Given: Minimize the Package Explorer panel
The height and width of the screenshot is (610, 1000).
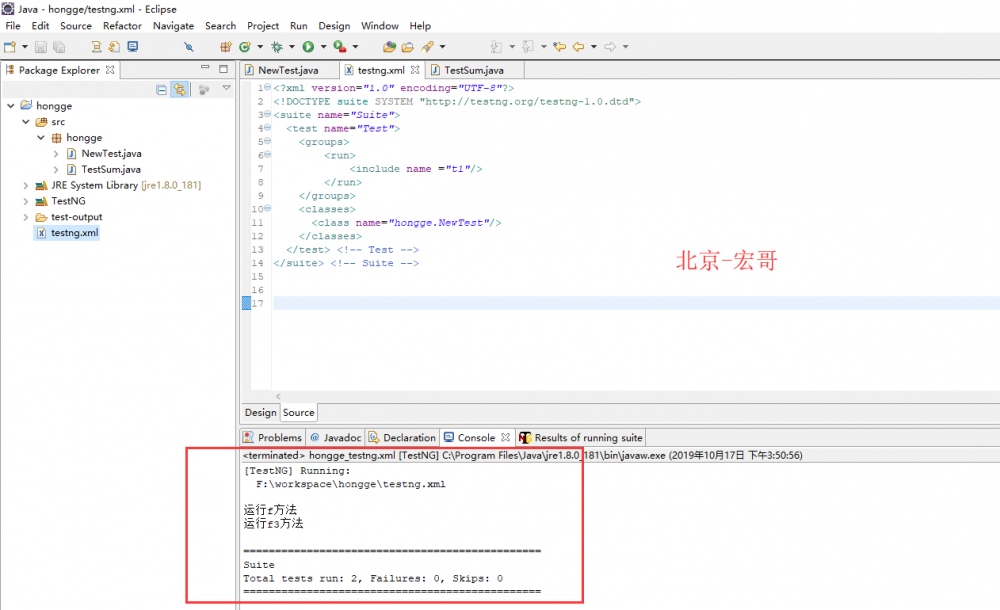Looking at the screenshot, I should coord(205,67).
